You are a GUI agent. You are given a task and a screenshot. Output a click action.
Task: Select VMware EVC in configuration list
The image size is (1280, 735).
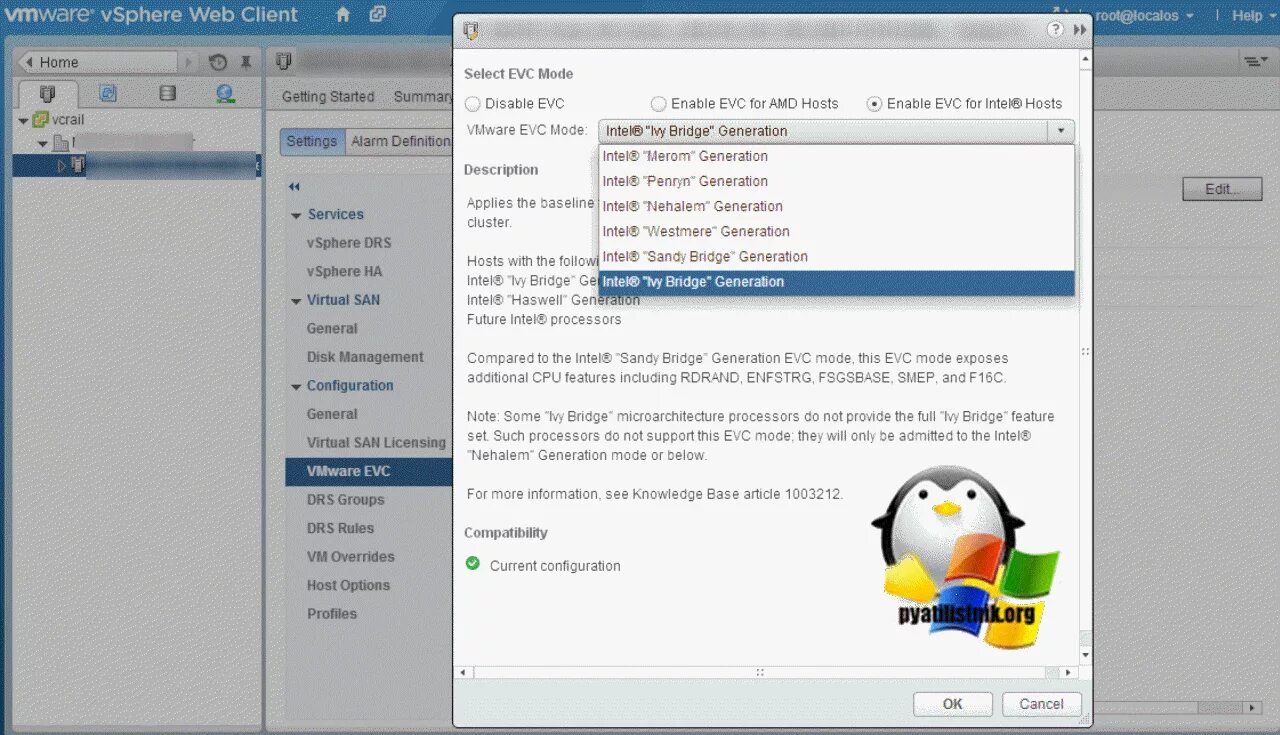coord(369,471)
